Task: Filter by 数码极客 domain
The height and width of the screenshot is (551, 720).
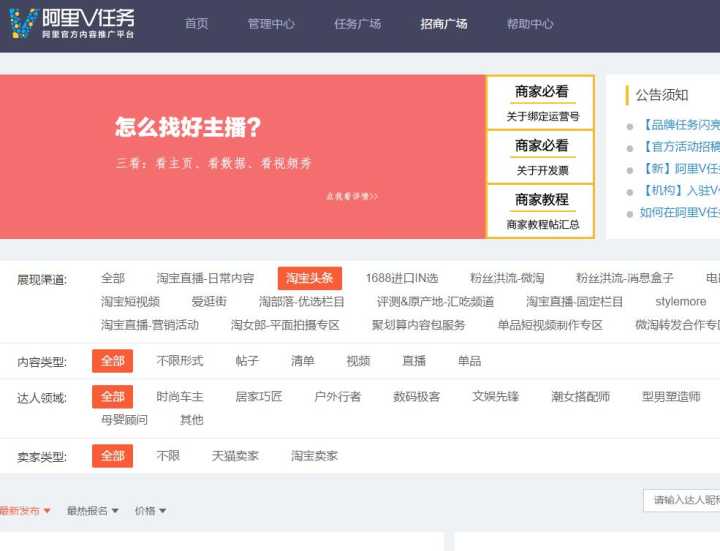Action: coord(416,397)
